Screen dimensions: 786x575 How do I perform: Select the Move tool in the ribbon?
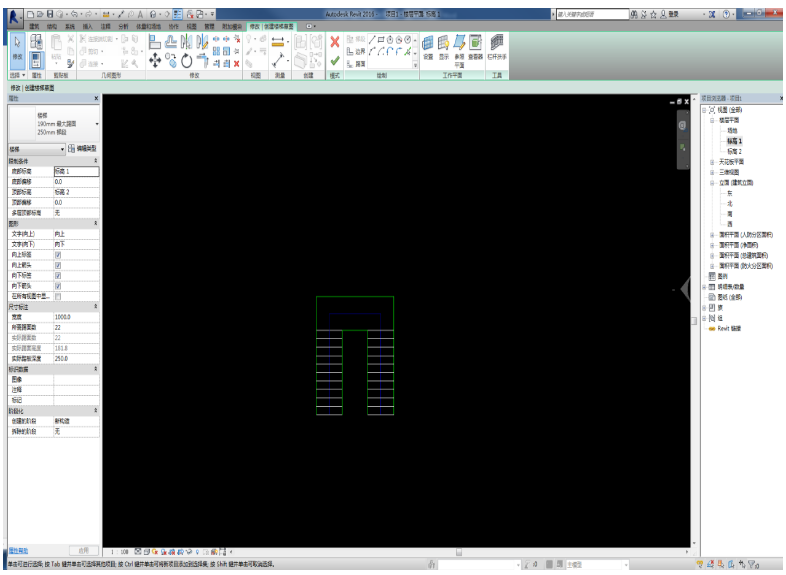click(x=153, y=59)
